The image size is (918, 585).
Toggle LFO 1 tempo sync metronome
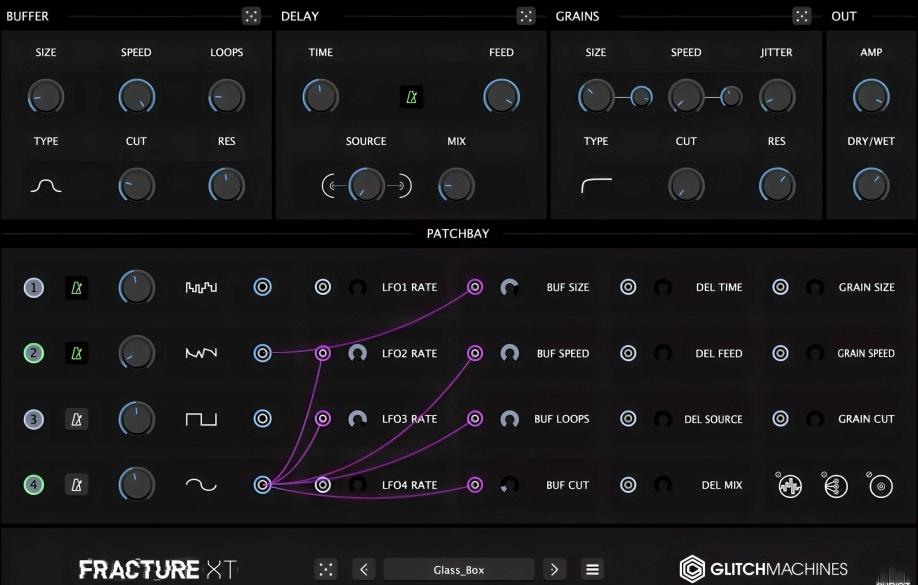(77, 288)
